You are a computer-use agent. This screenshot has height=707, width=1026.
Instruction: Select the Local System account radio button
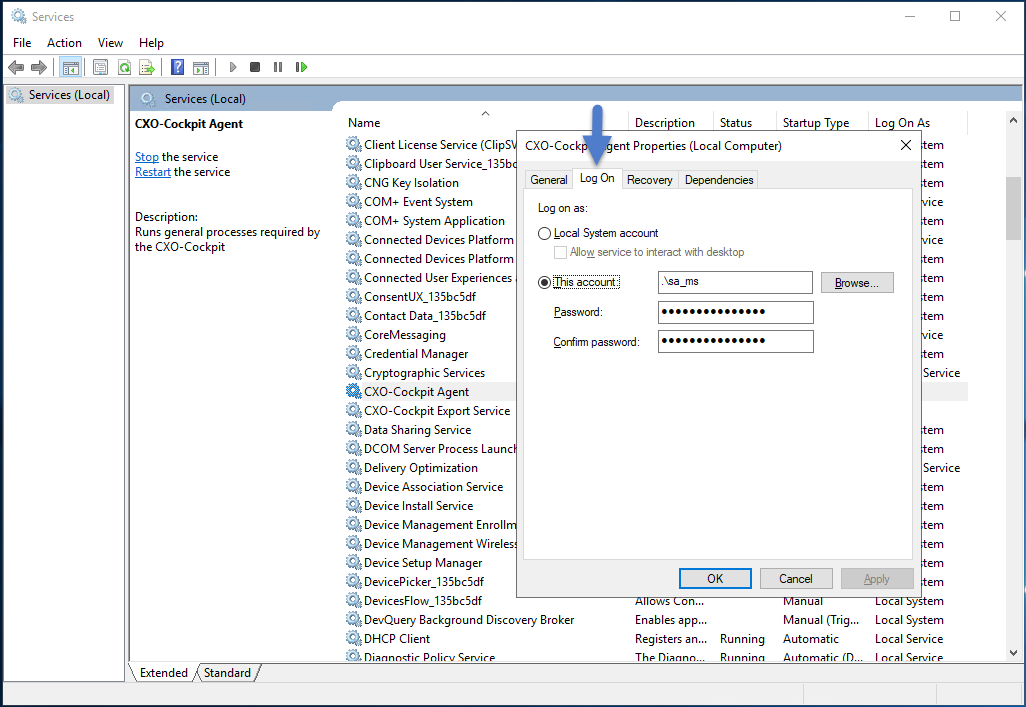[544, 233]
